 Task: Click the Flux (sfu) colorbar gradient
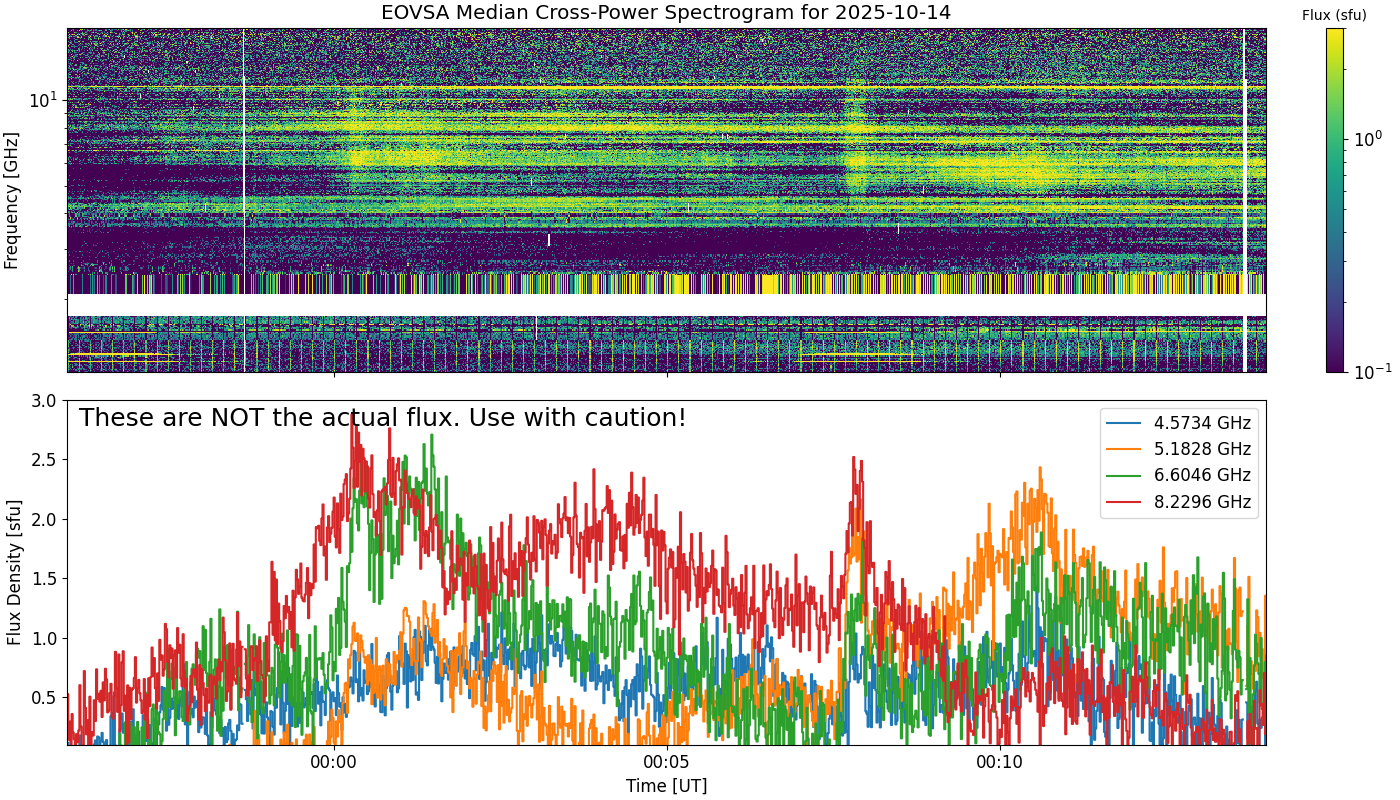click(1335, 200)
